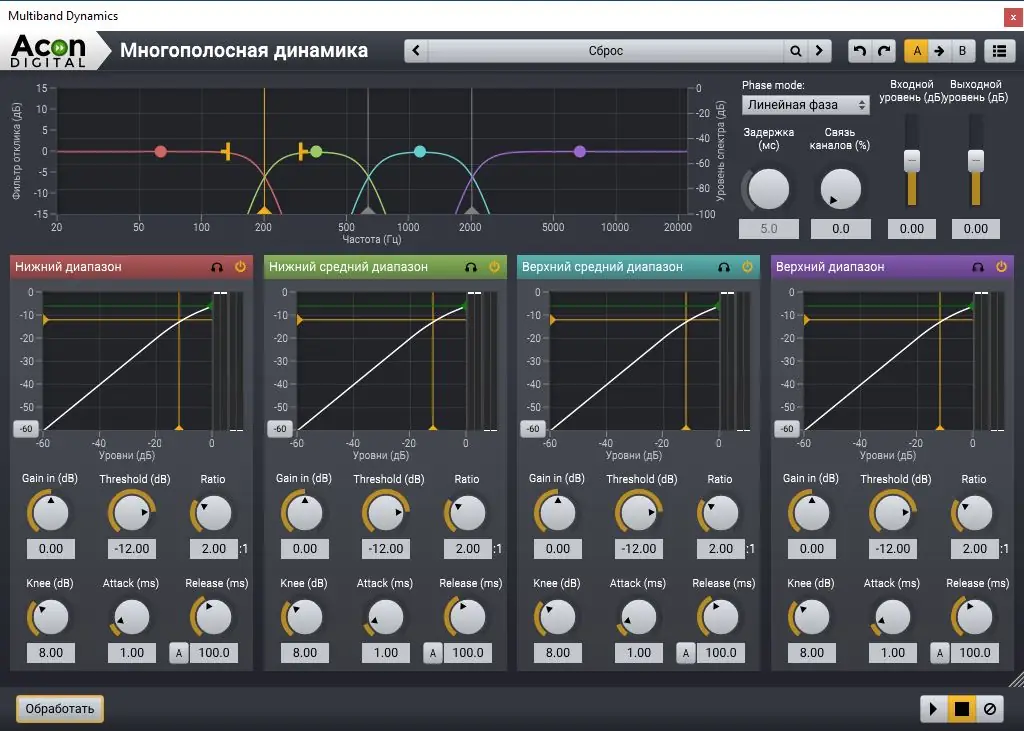Toggle power for Нижний средний диапазон
The width and height of the screenshot is (1024, 731).
click(x=494, y=267)
